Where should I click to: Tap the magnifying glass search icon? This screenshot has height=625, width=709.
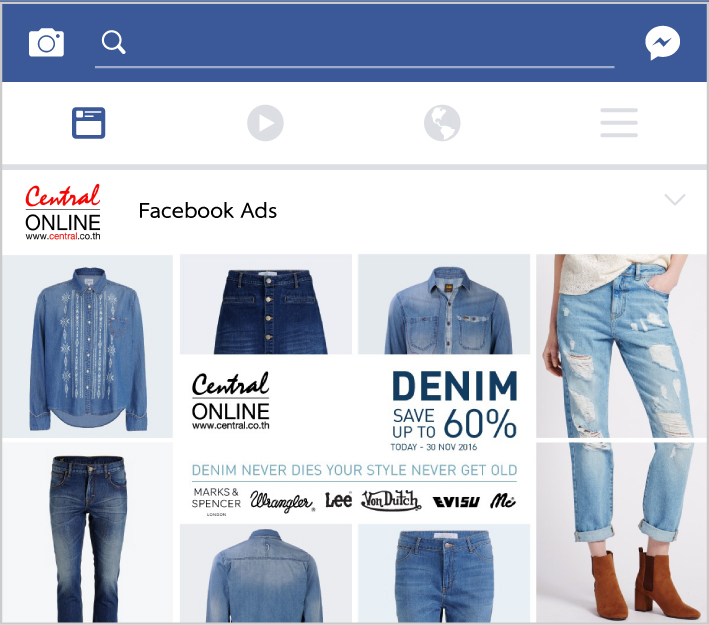point(113,43)
